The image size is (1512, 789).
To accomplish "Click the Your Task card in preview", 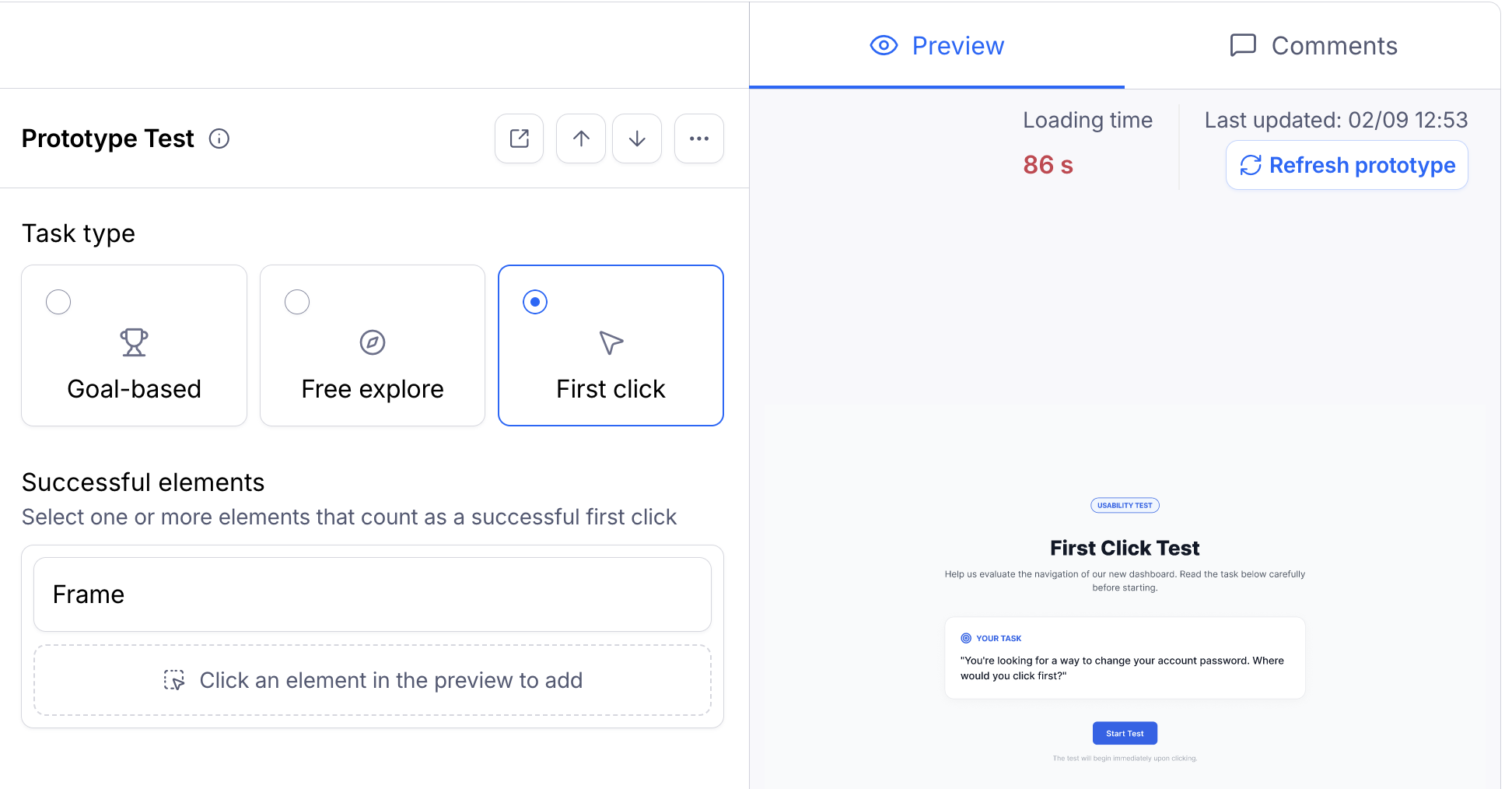I will click(x=1125, y=657).
